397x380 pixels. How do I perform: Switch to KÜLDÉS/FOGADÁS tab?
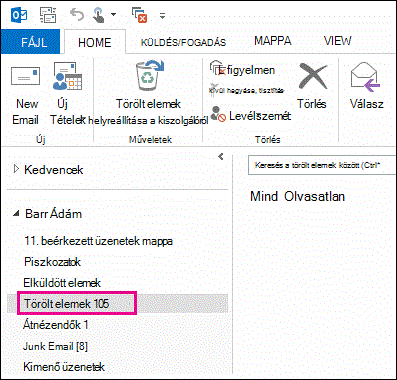183,42
